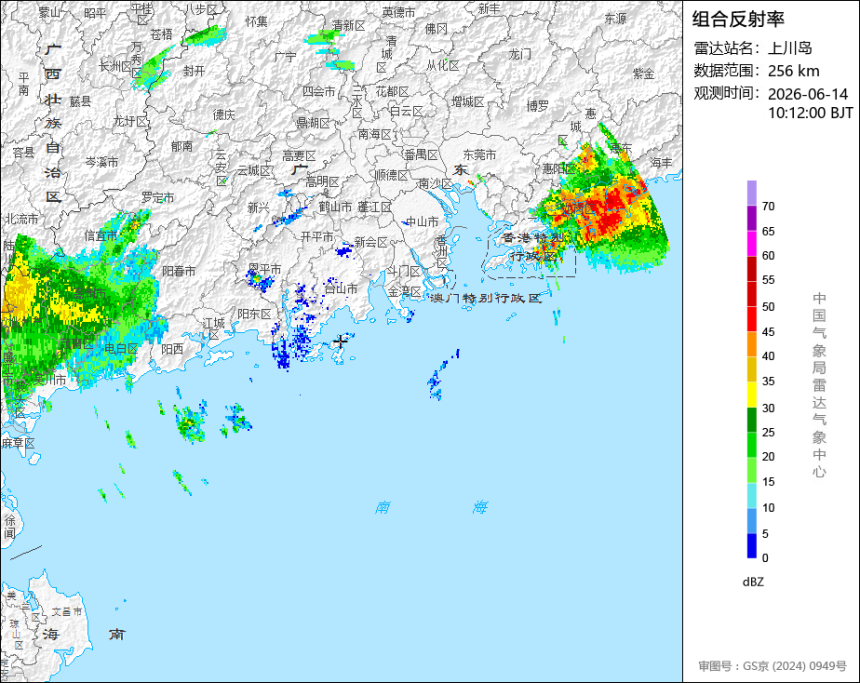Viewport: 860px width, 683px height.
Task: Click the 东莞市 city label
Action: [x=479, y=155]
